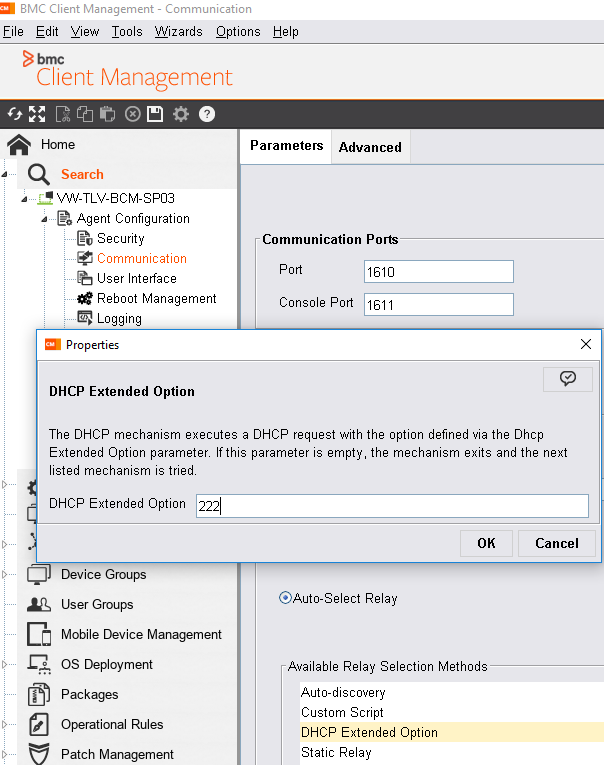Click Cancel in Properties dialog
Screen dimensions: 604x765
pyautogui.click(x=557, y=544)
